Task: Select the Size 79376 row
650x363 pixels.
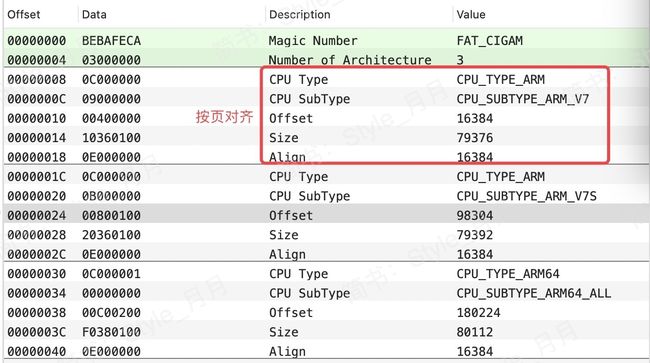Action: 325,138
